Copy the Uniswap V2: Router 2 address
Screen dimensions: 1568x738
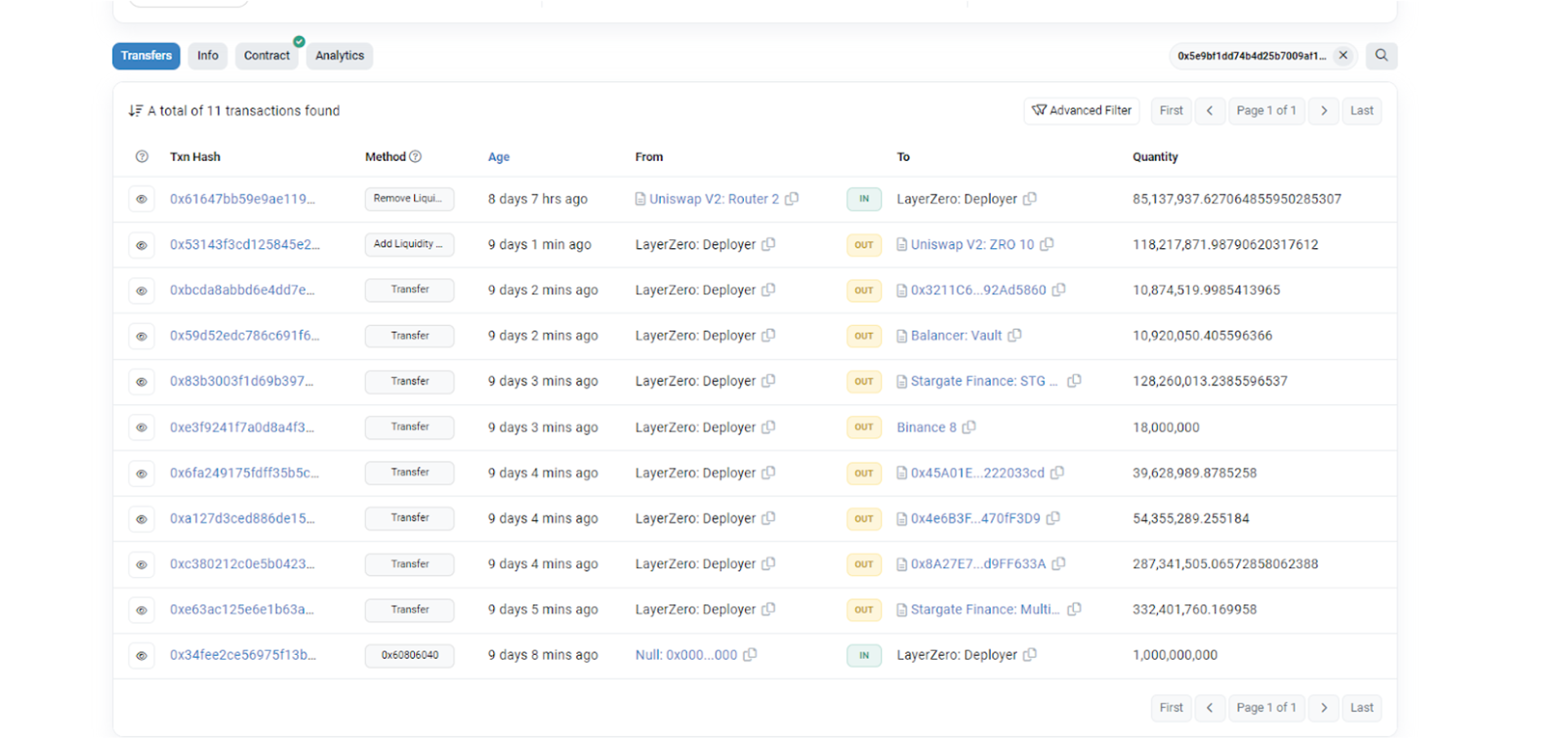pyautogui.click(x=791, y=198)
